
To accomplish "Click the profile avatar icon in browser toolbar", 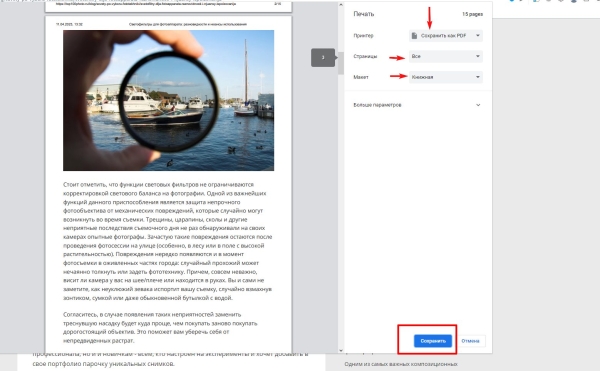I will (x=573, y=1).
